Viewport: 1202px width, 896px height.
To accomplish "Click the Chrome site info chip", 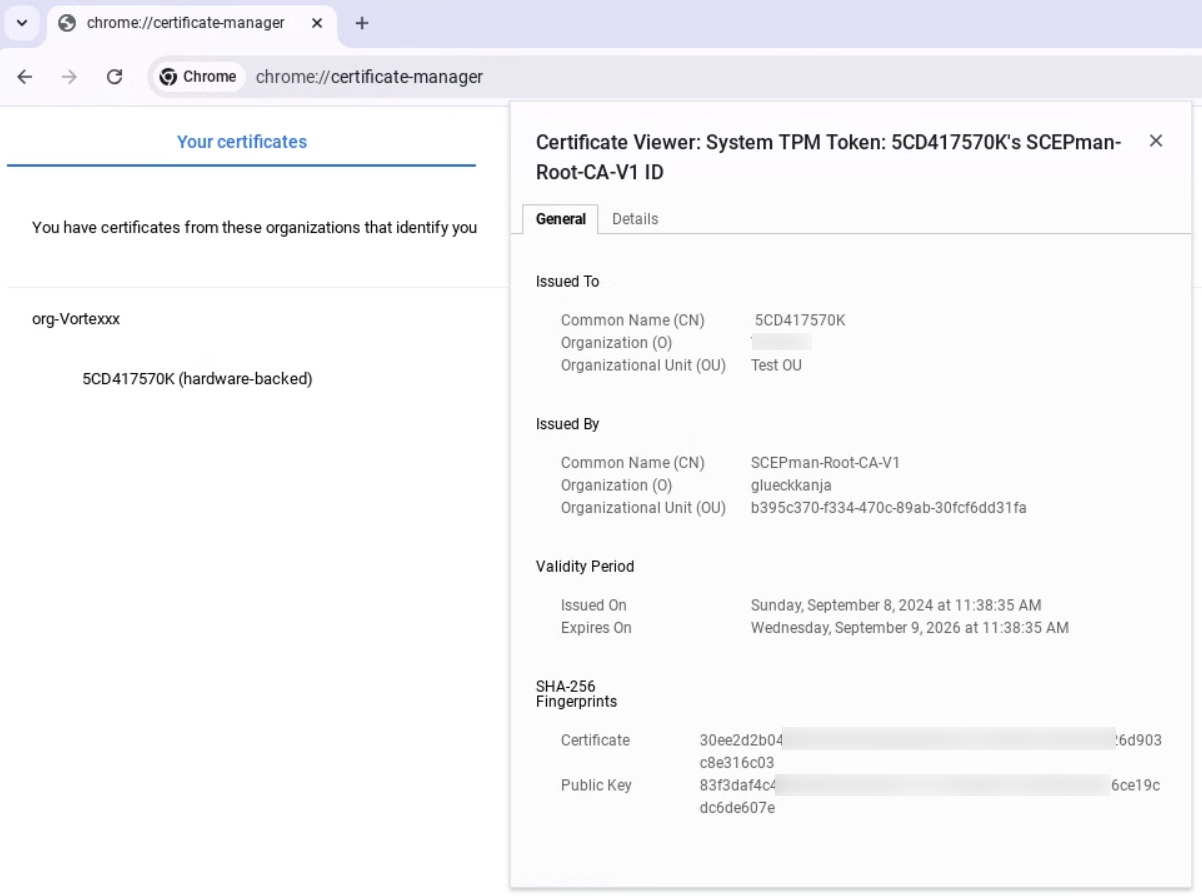I will click(198, 77).
